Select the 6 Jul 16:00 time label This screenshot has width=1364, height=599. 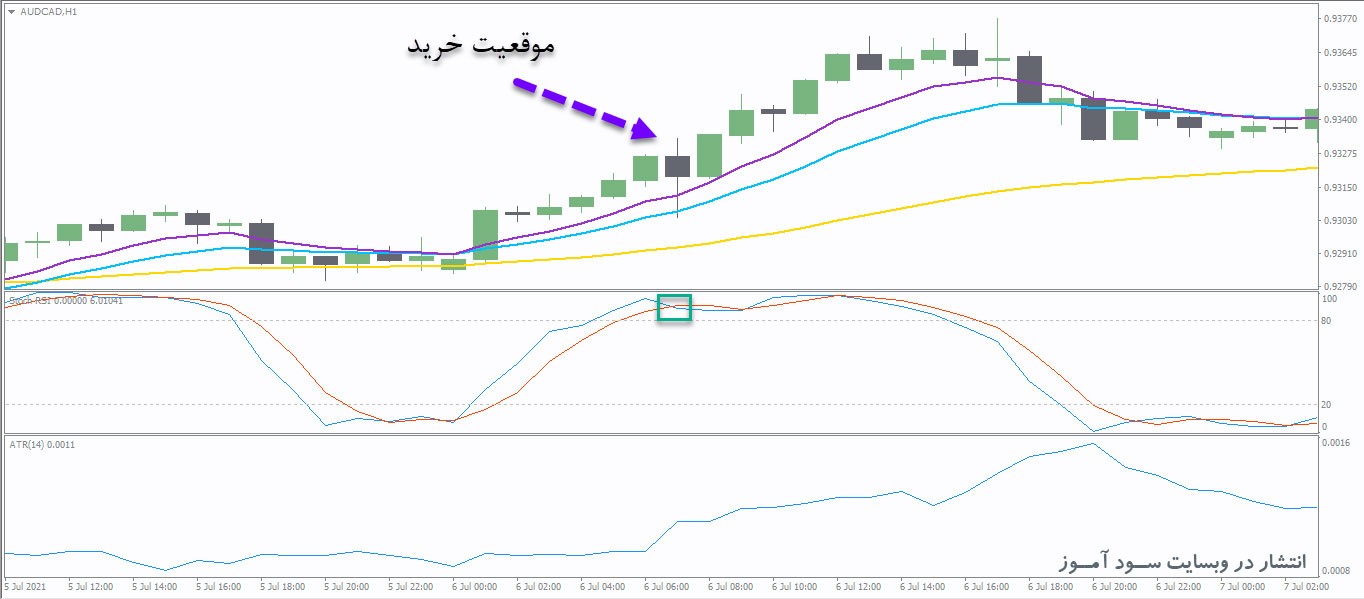(986, 586)
